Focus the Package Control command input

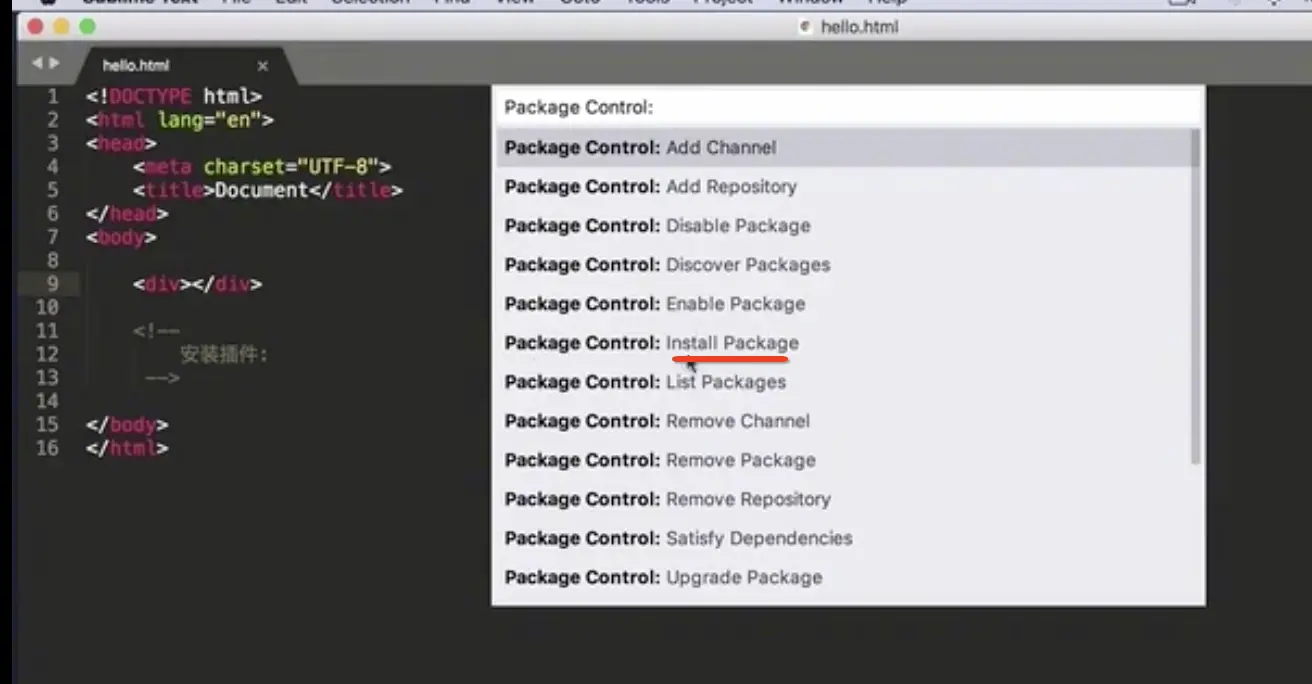click(848, 107)
